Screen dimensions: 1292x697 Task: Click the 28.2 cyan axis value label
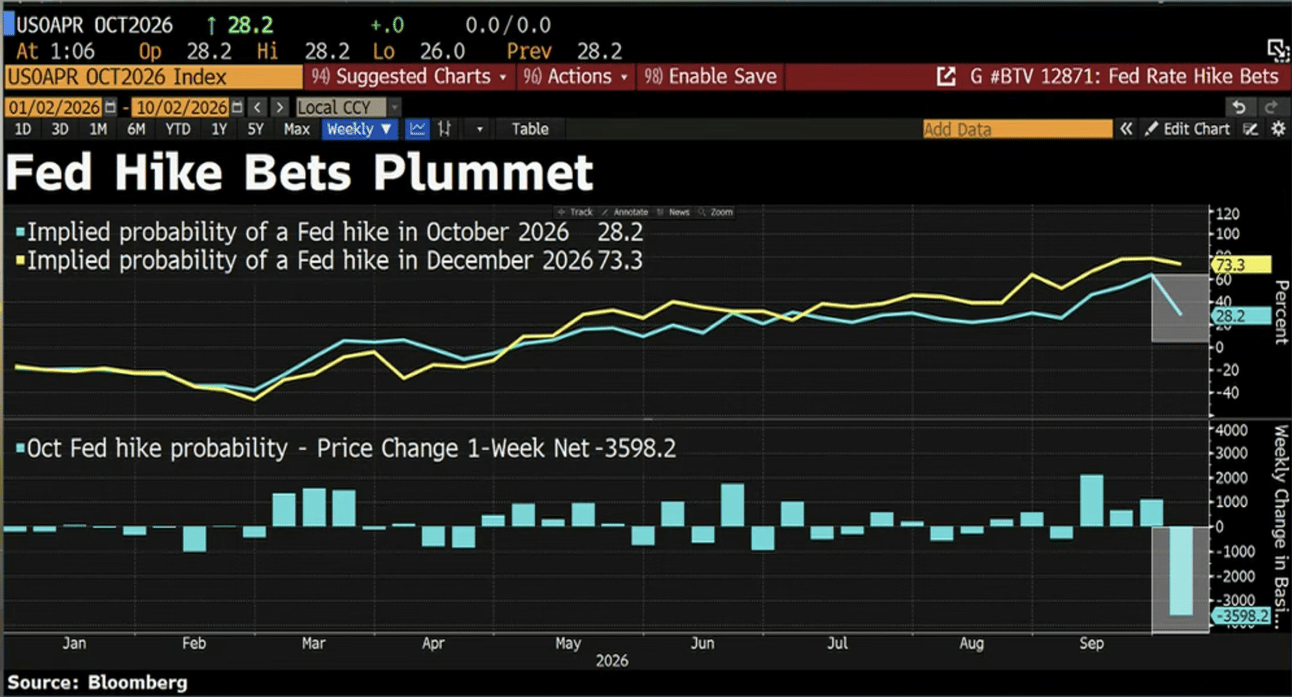(x=1240, y=316)
